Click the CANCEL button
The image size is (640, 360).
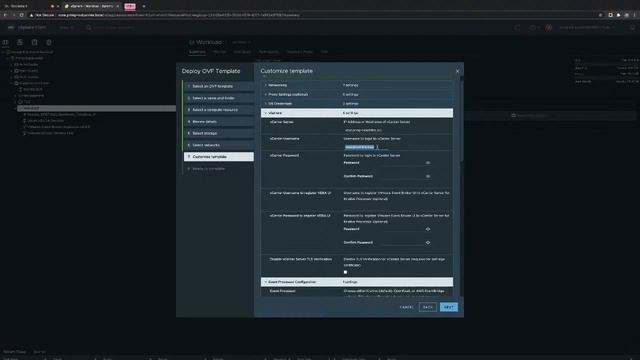406,307
